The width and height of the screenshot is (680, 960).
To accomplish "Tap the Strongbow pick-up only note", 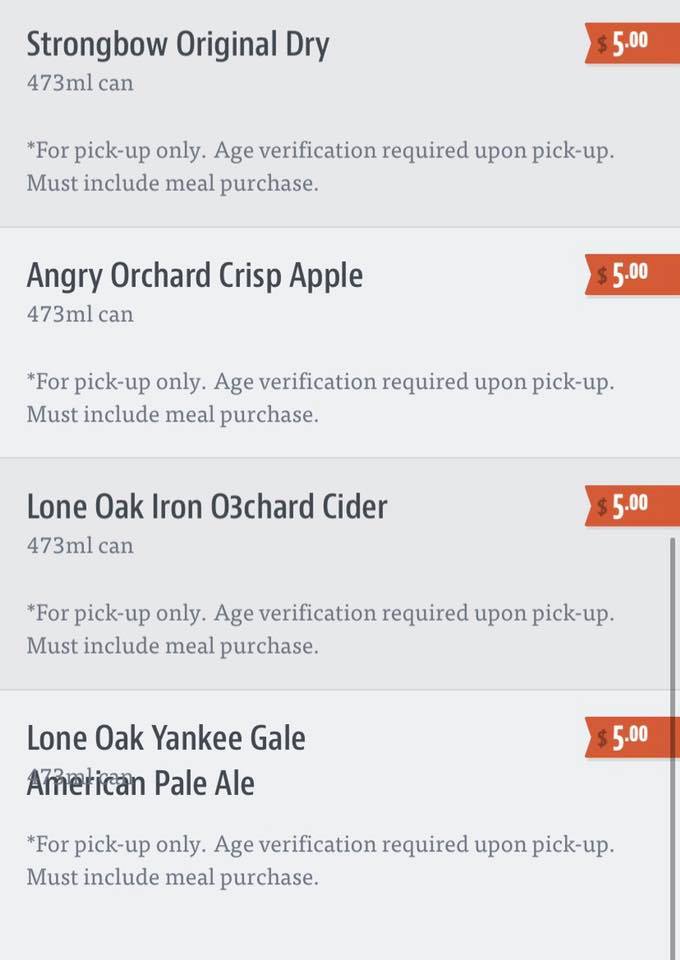I will coord(320,167).
